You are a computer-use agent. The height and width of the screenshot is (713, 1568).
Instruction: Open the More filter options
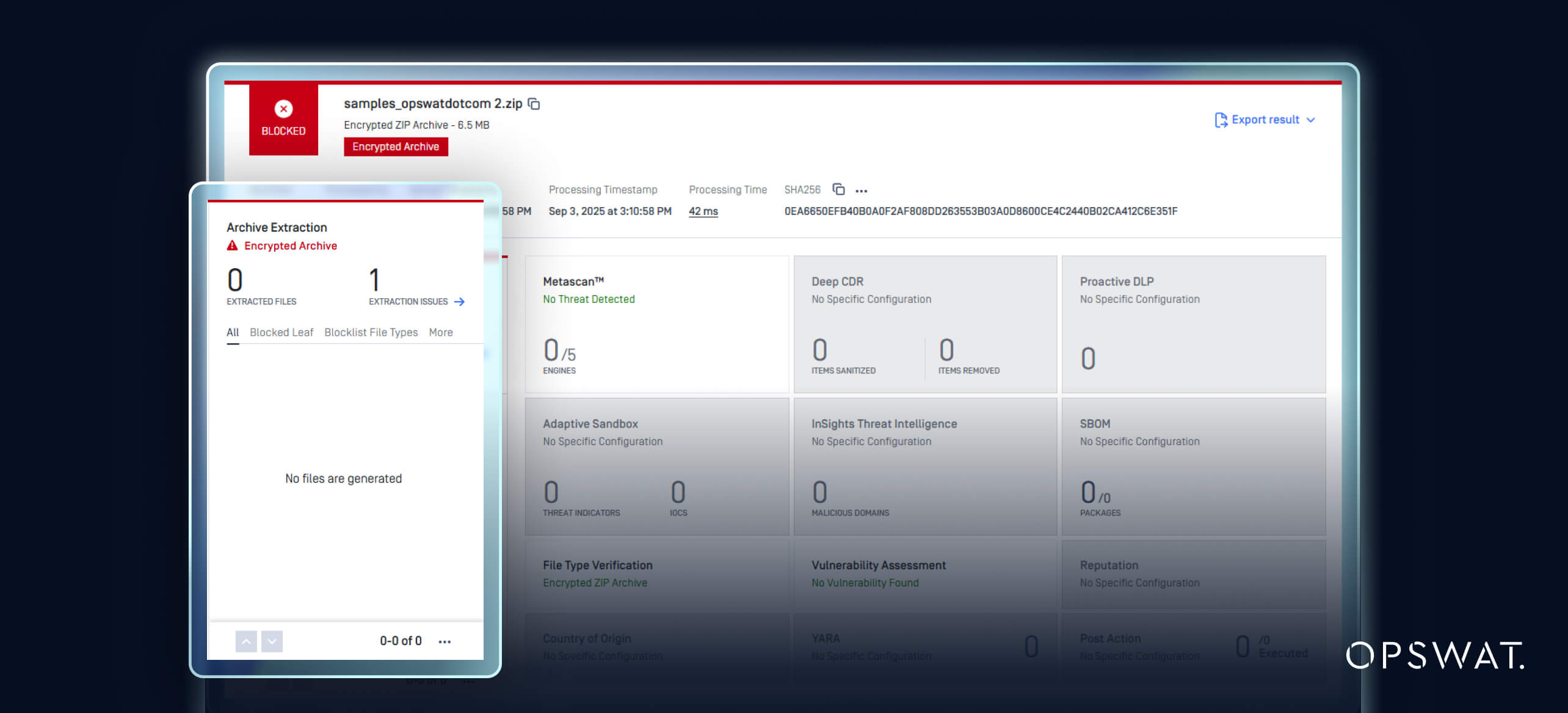click(441, 332)
